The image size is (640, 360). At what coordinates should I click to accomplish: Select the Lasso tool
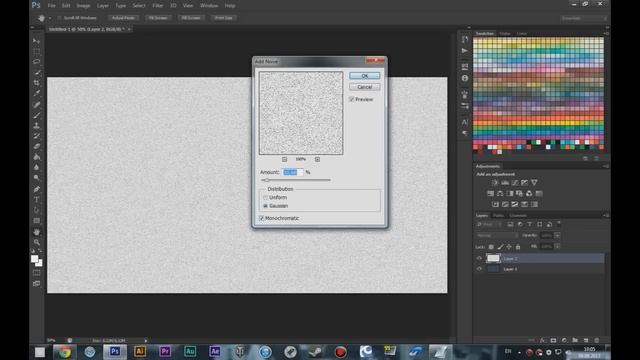click(x=36, y=62)
